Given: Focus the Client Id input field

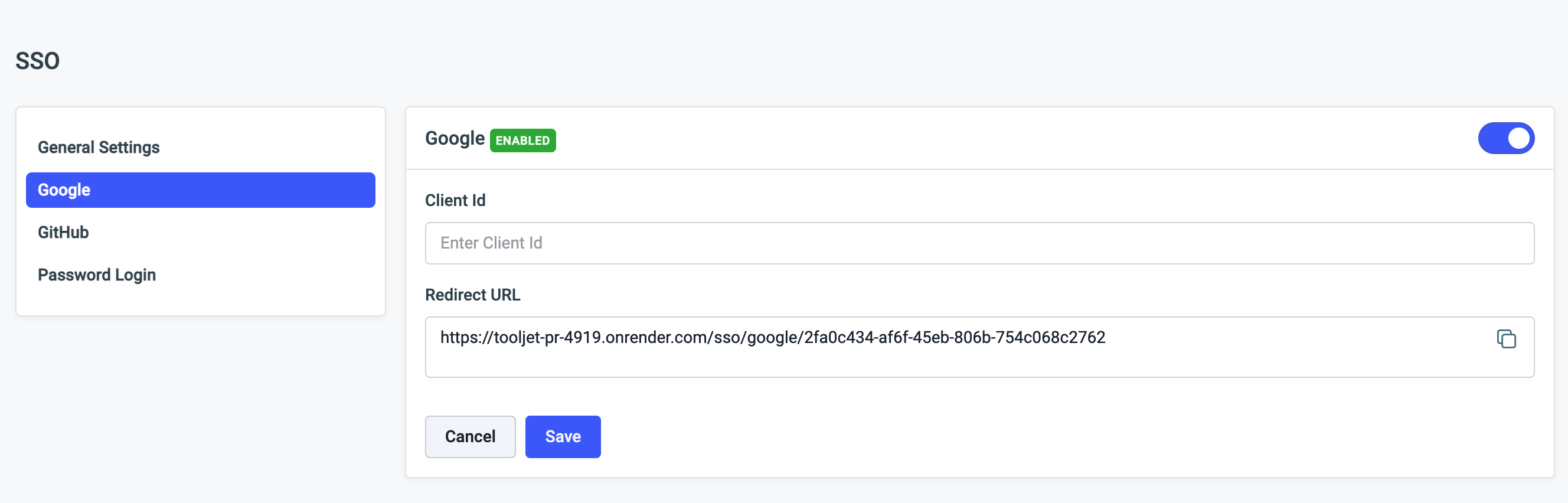Looking at the screenshot, I should point(979,243).
